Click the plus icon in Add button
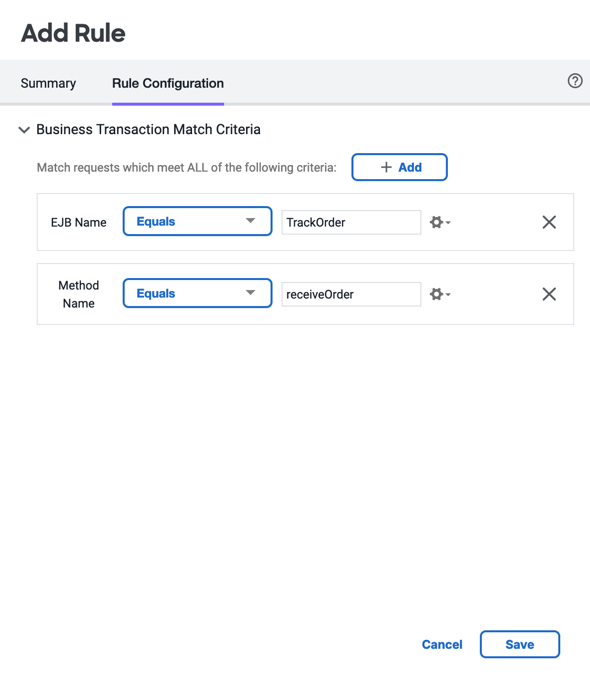The image size is (590, 689). pos(386,167)
